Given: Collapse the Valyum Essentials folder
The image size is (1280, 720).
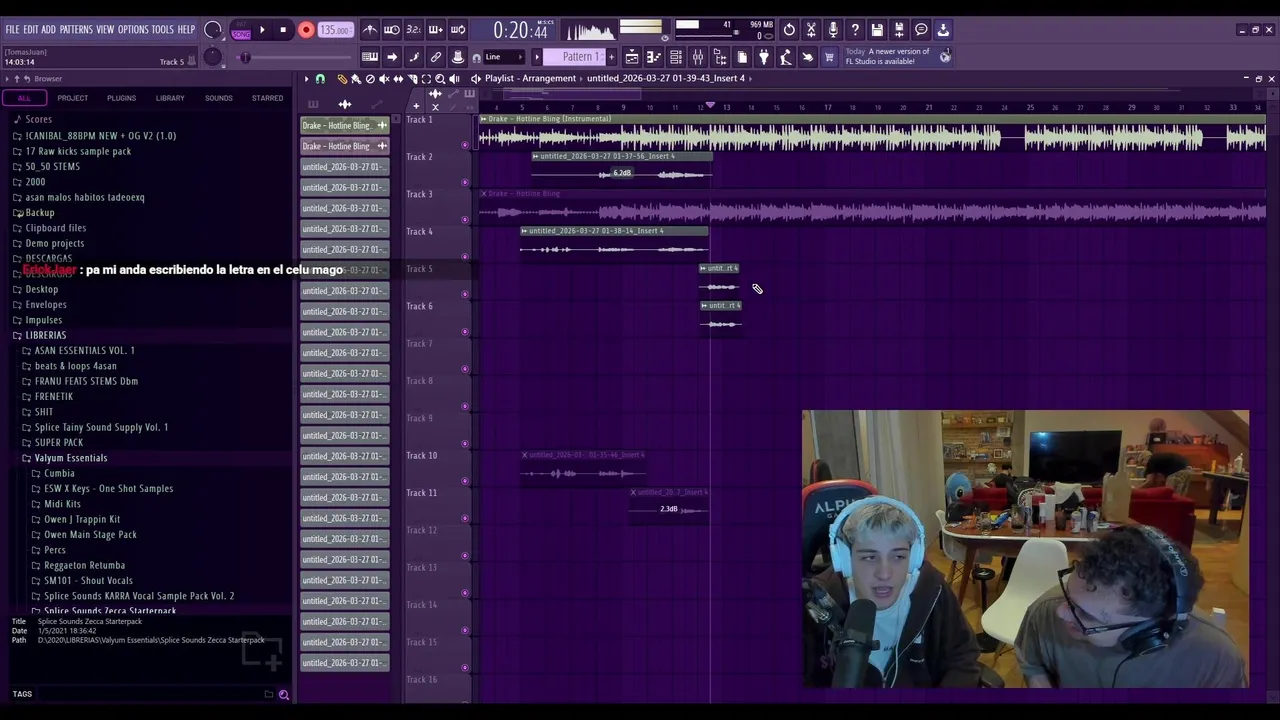Looking at the screenshot, I should click(x=71, y=458).
